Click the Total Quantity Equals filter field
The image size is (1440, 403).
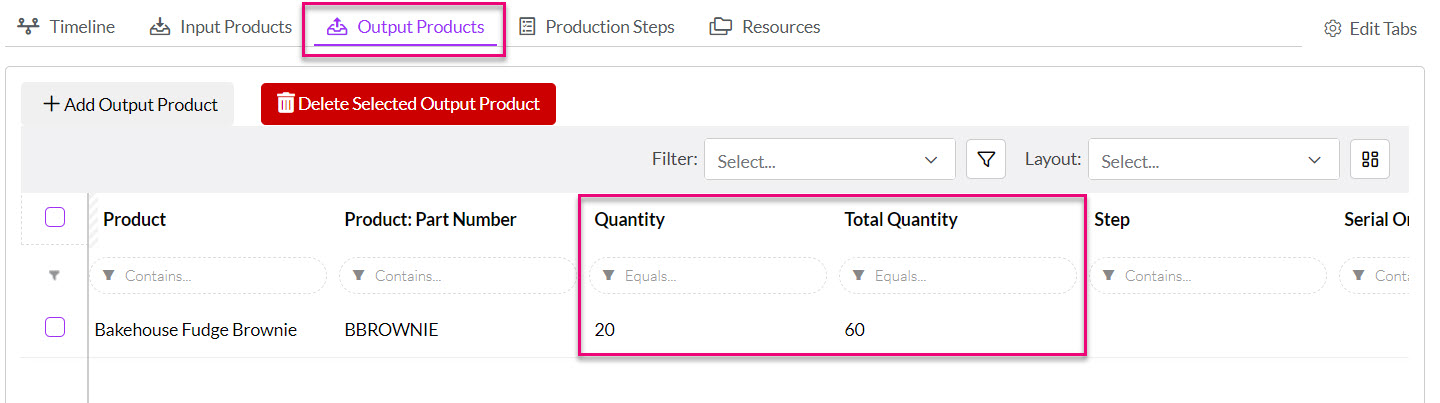tap(958, 275)
